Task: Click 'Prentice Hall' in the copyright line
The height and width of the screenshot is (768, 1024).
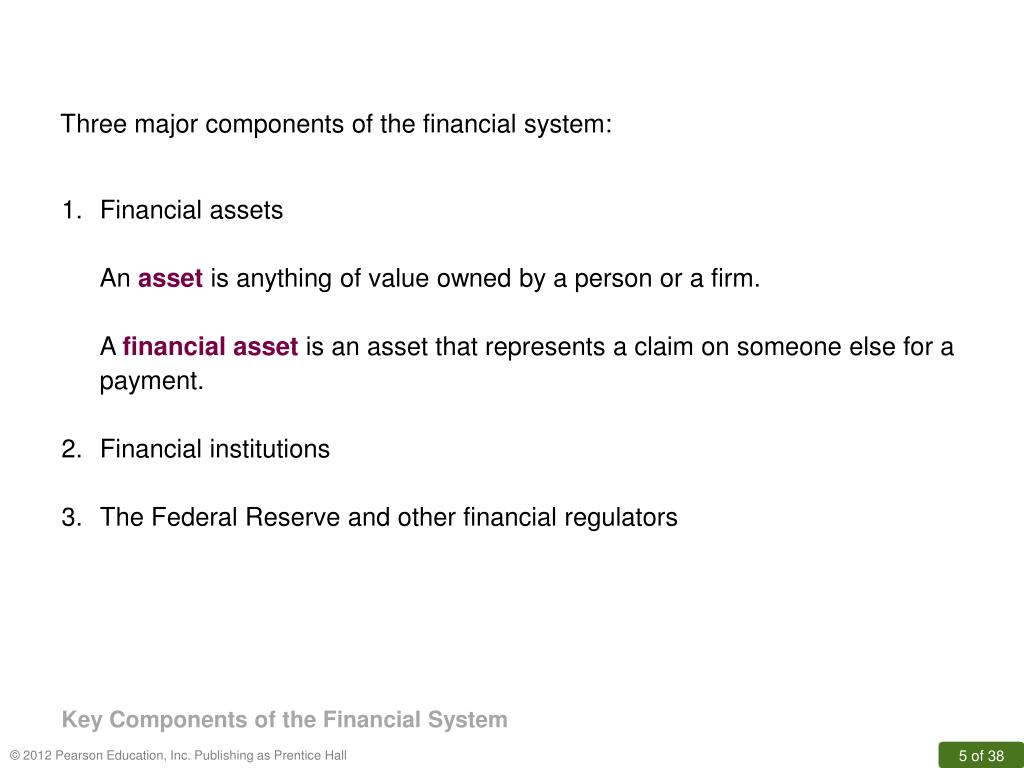Action: (310, 756)
